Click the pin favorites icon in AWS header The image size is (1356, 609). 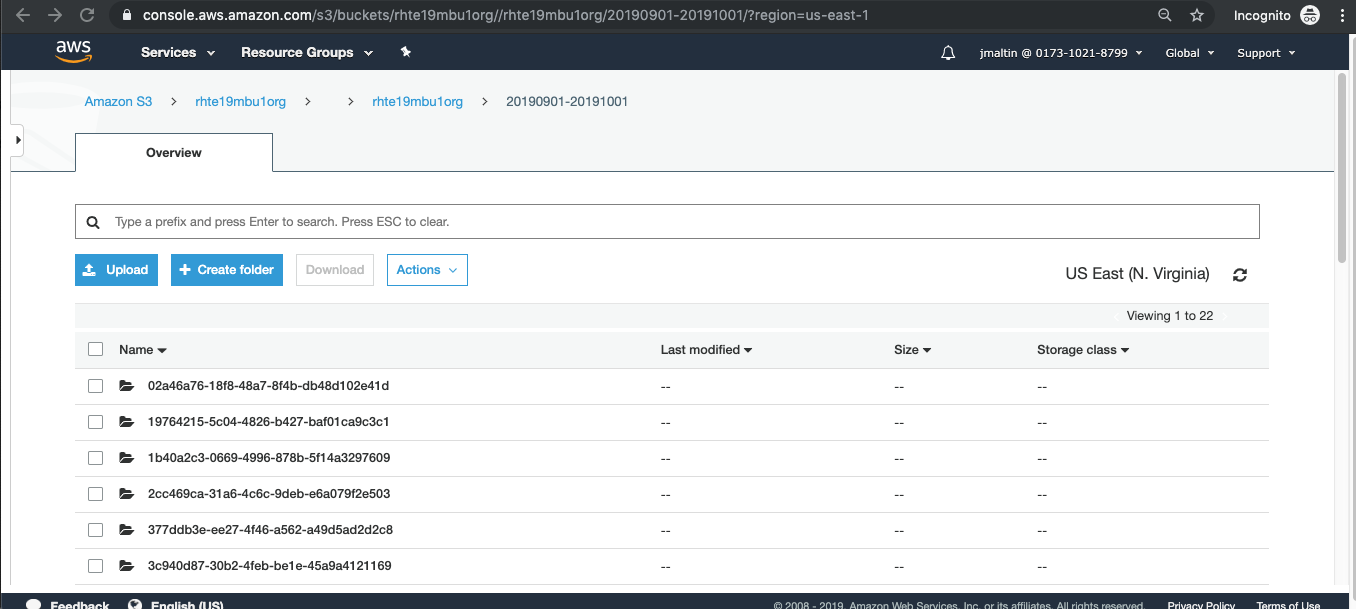[405, 52]
